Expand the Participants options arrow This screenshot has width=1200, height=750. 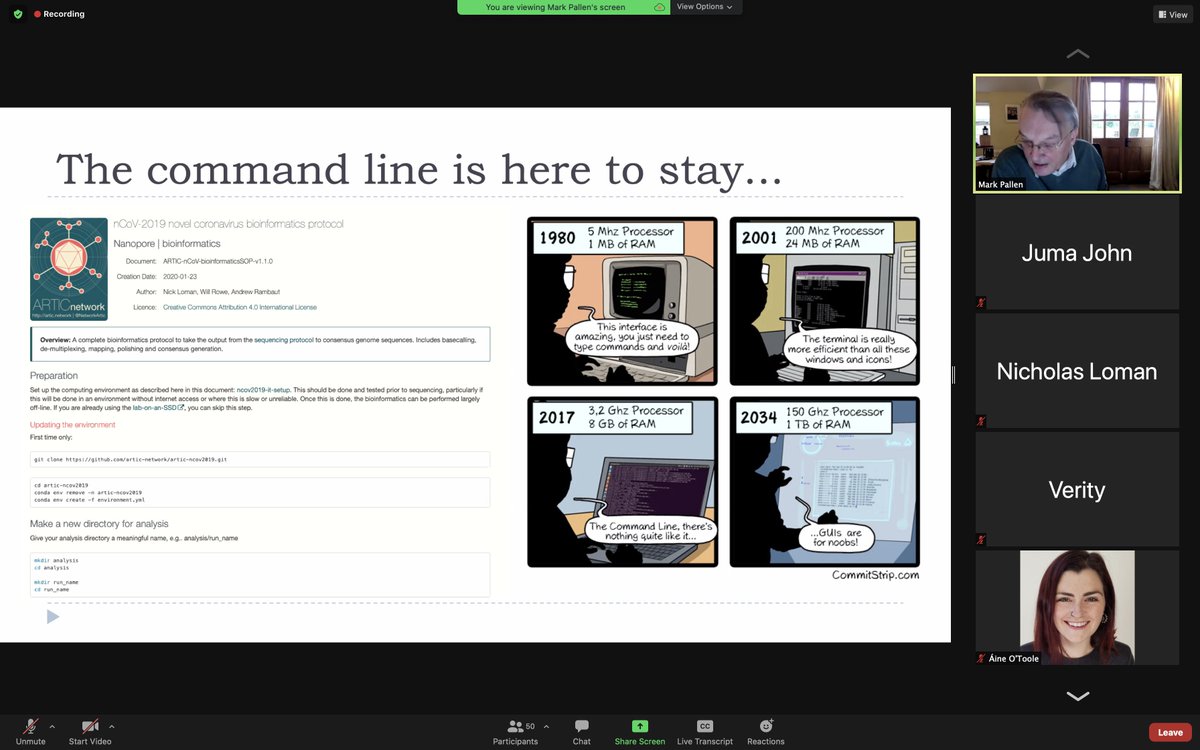pos(546,726)
